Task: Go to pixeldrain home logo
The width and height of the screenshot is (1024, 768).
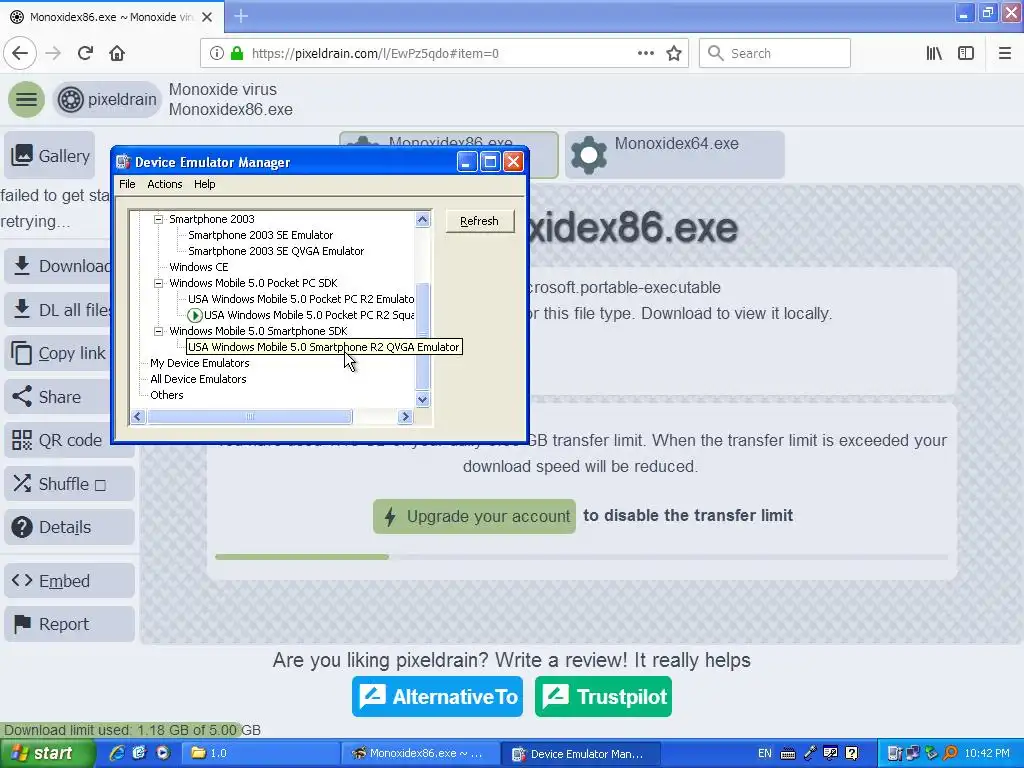Action: point(107,99)
